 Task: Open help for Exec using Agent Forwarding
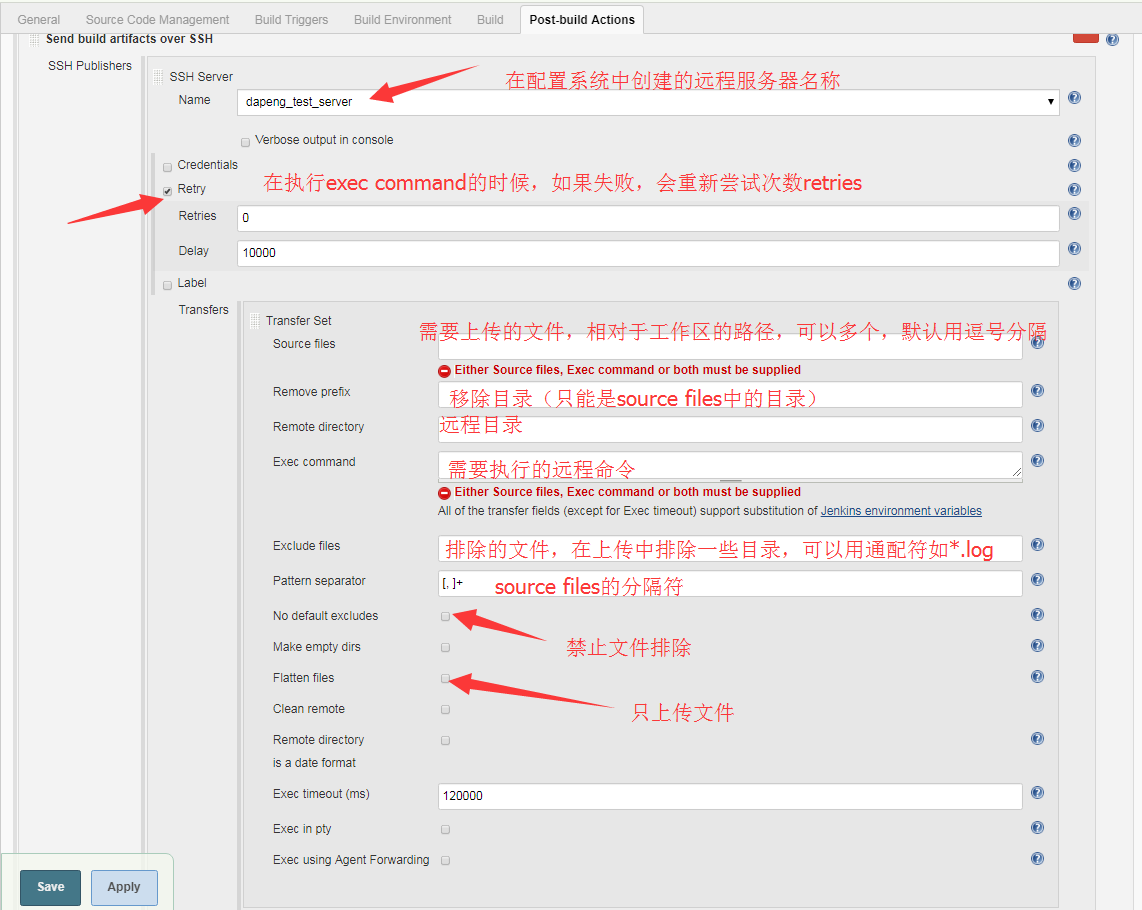coord(1037,859)
